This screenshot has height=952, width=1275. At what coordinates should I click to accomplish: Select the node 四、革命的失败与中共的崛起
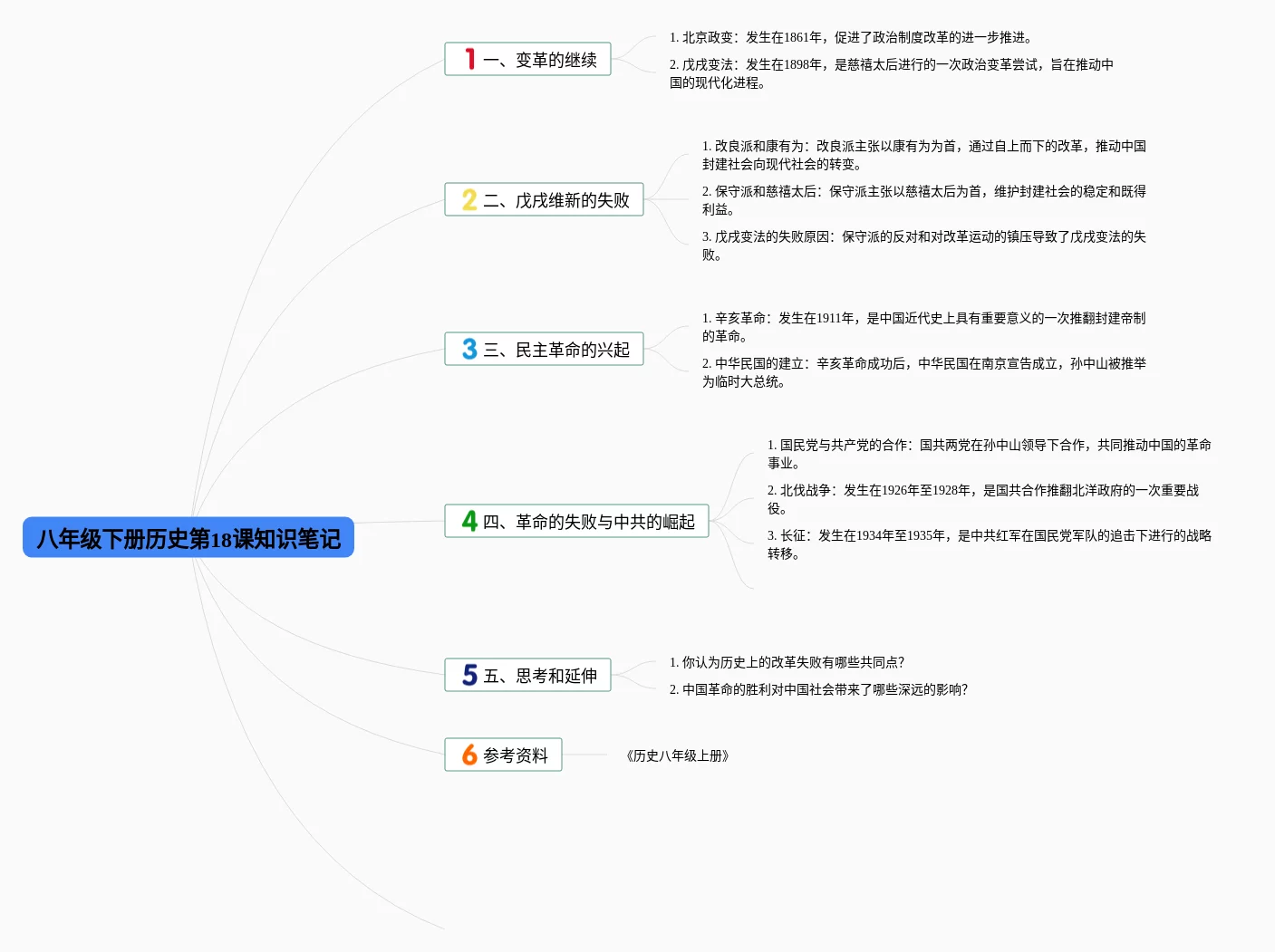tap(576, 521)
